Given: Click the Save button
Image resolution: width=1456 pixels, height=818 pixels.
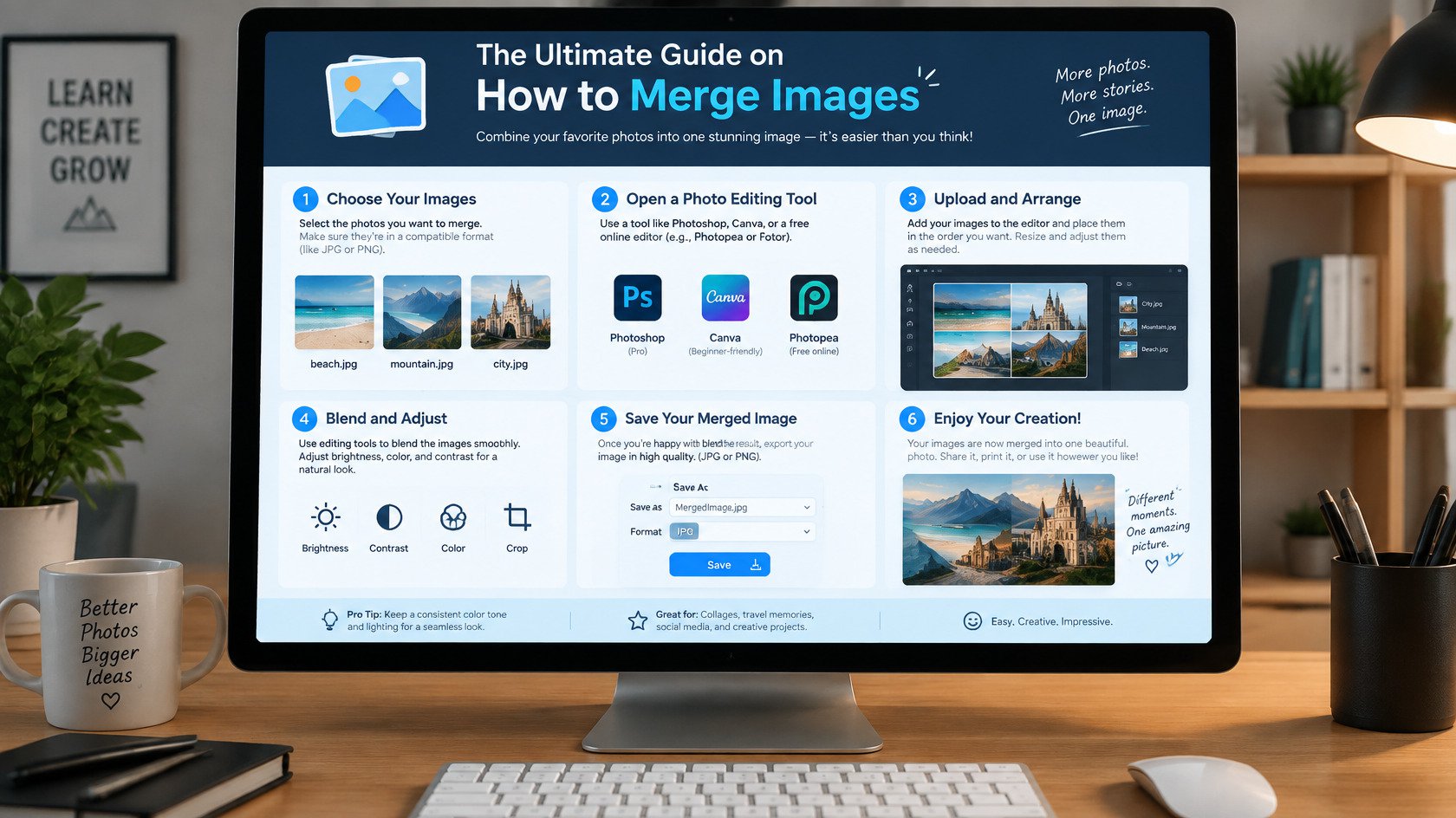Looking at the screenshot, I should [x=719, y=565].
